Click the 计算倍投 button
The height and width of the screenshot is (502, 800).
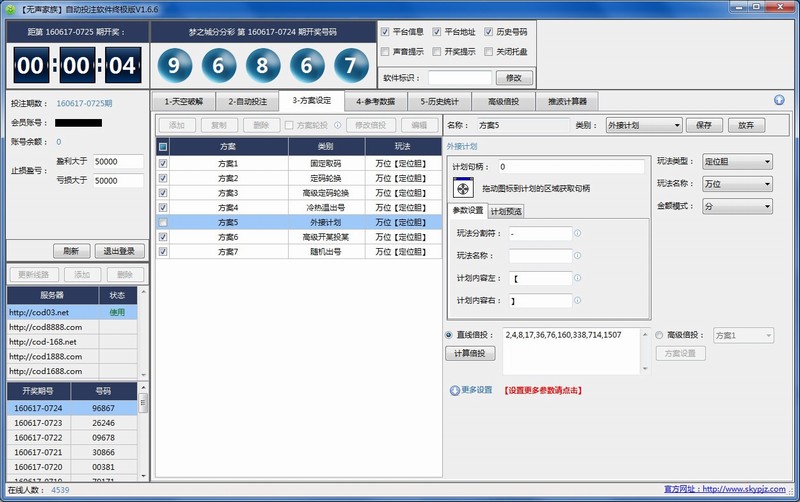coord(469,353)
